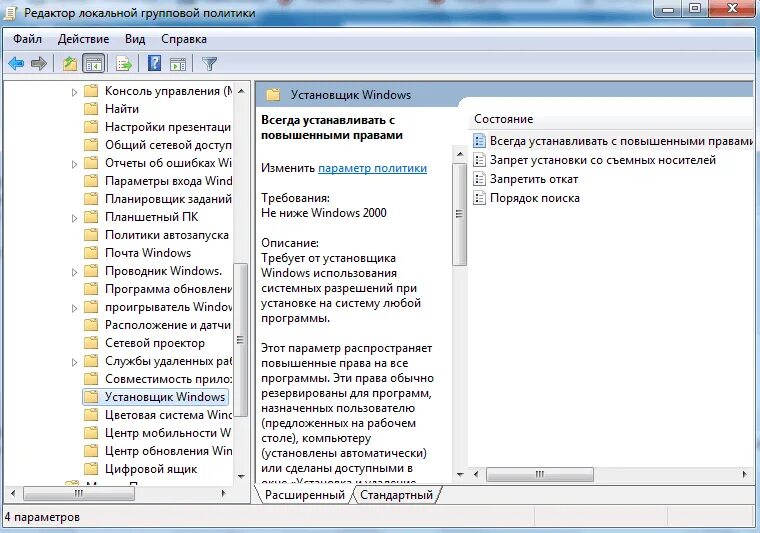Click the policy icon beside Запретить откат

[479, 179]
